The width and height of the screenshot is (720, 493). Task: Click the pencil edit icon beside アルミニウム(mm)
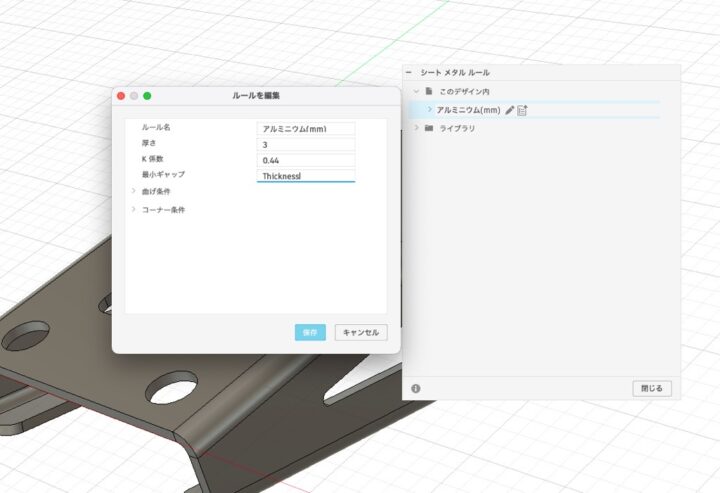(x=509, y=110)
